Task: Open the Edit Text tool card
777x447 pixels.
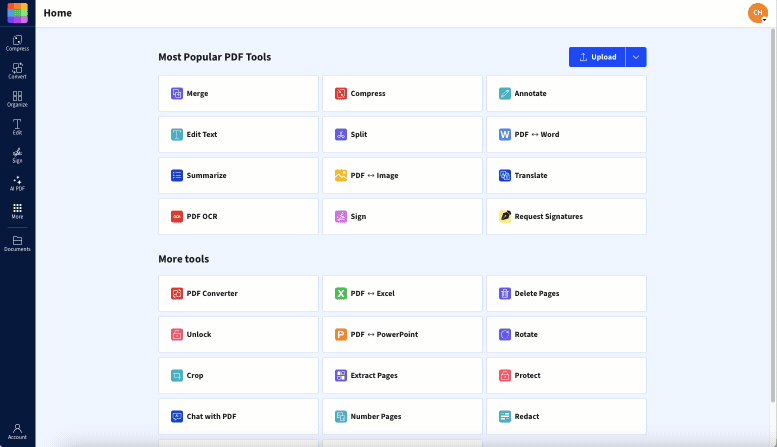Action: click(238, 134)
